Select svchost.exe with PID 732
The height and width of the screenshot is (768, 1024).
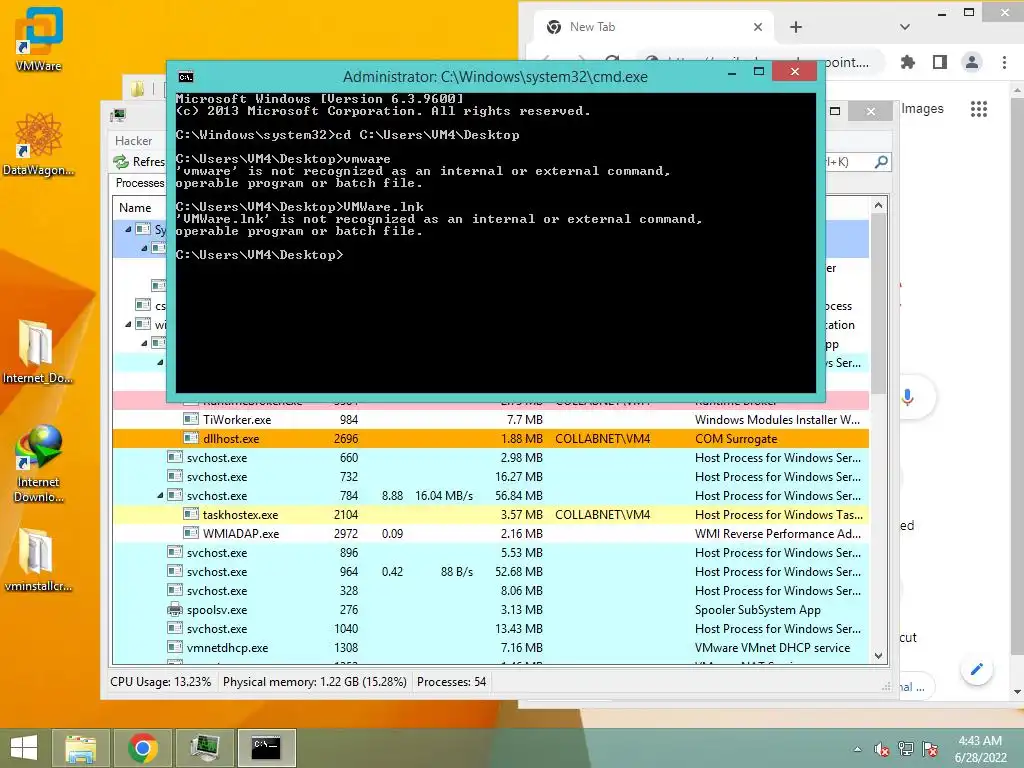click(490, 477)
